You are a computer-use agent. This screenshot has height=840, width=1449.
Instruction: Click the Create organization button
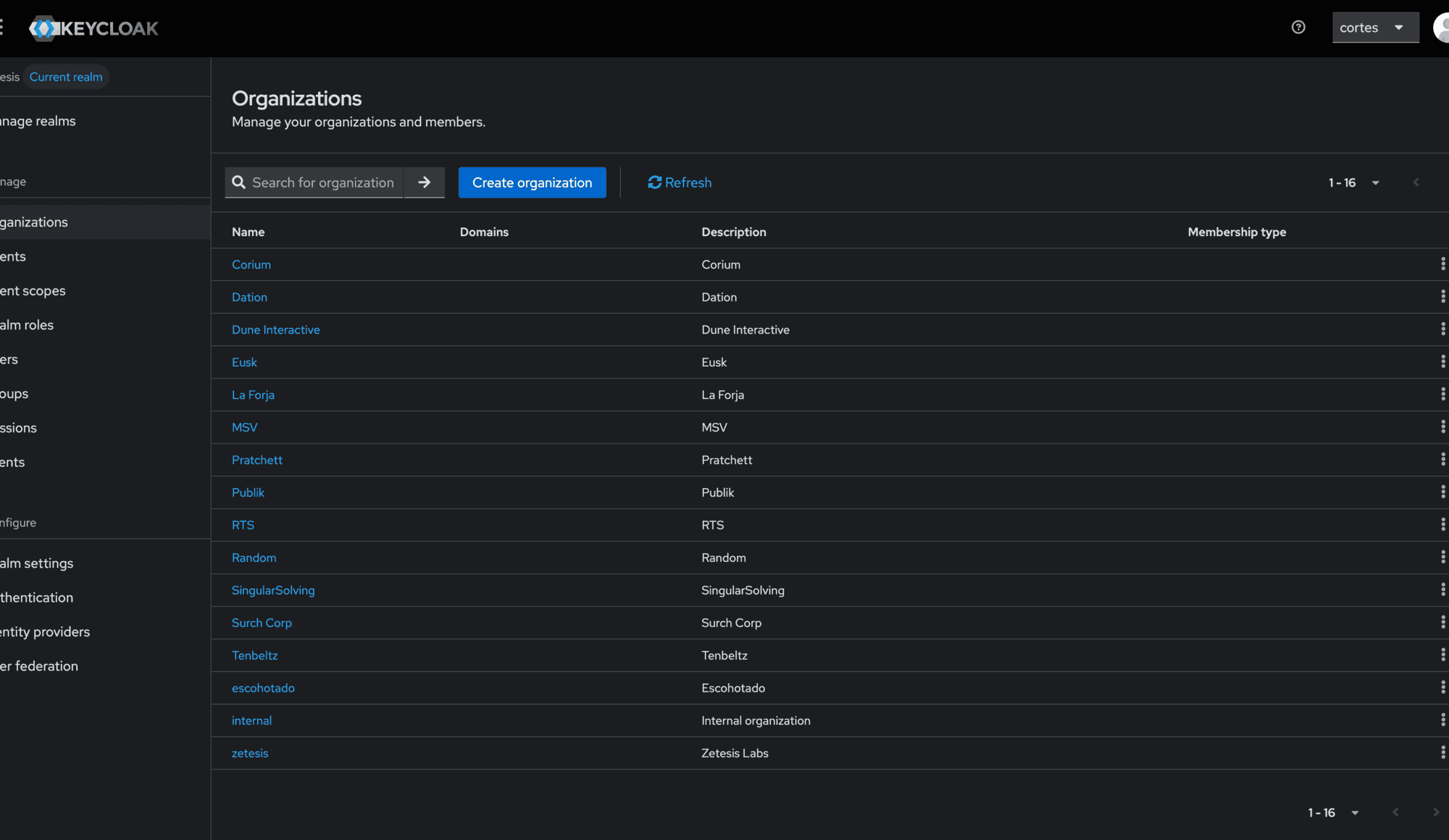pos(533,182)
